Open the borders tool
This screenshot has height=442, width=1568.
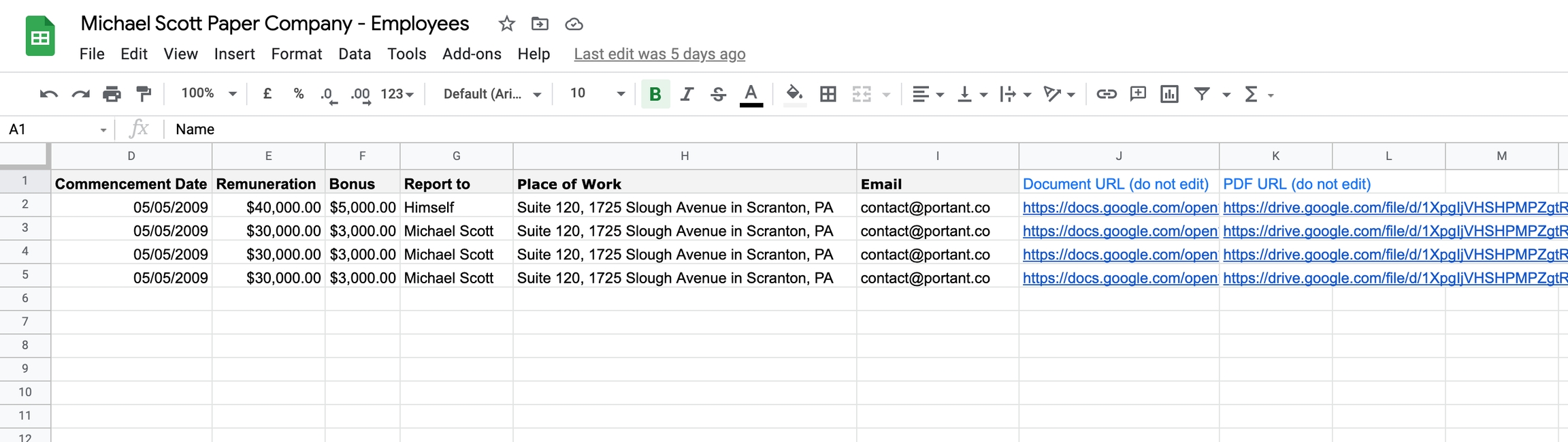pos(828,94)
